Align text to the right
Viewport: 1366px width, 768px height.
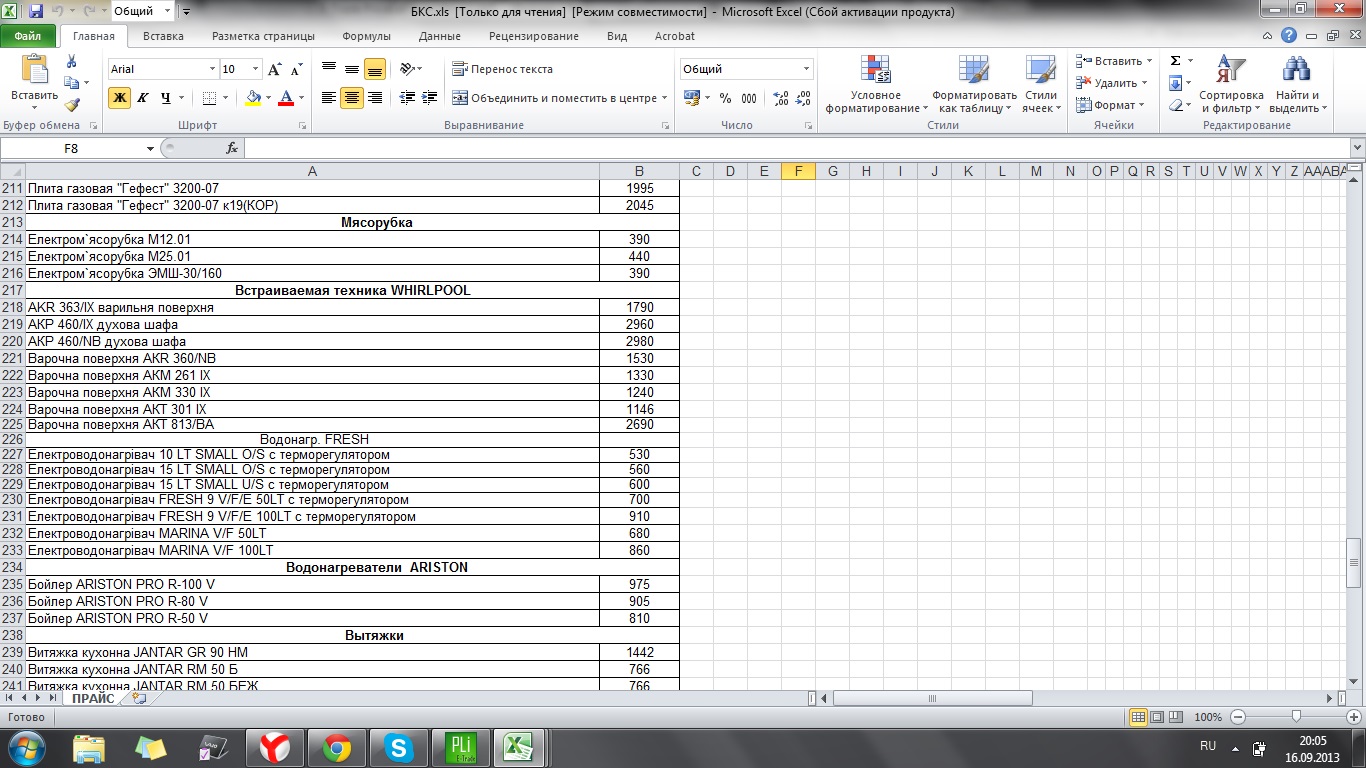tap(375, 98)
